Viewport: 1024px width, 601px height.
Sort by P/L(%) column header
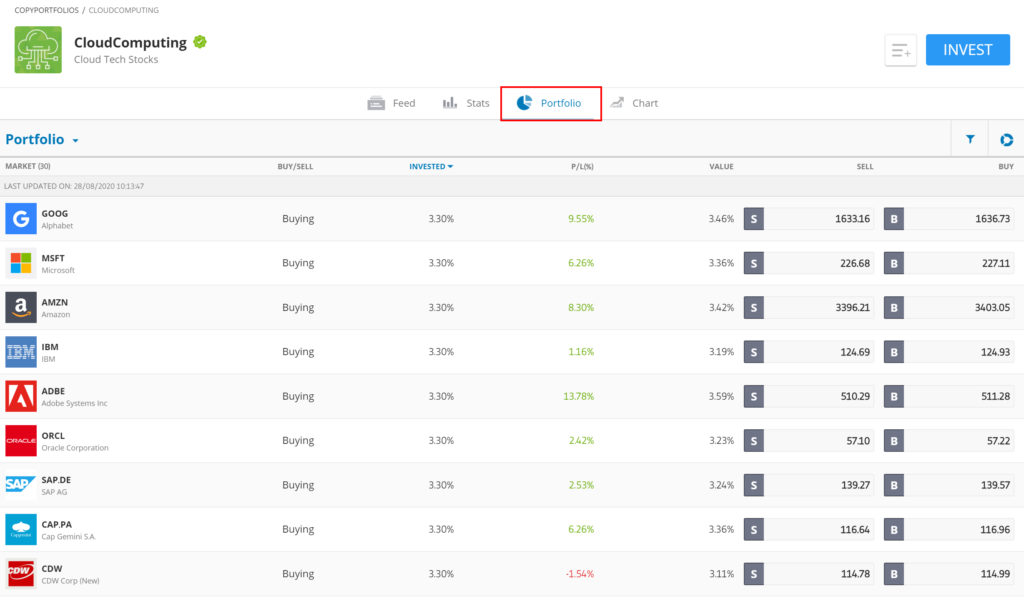point(583,167)
